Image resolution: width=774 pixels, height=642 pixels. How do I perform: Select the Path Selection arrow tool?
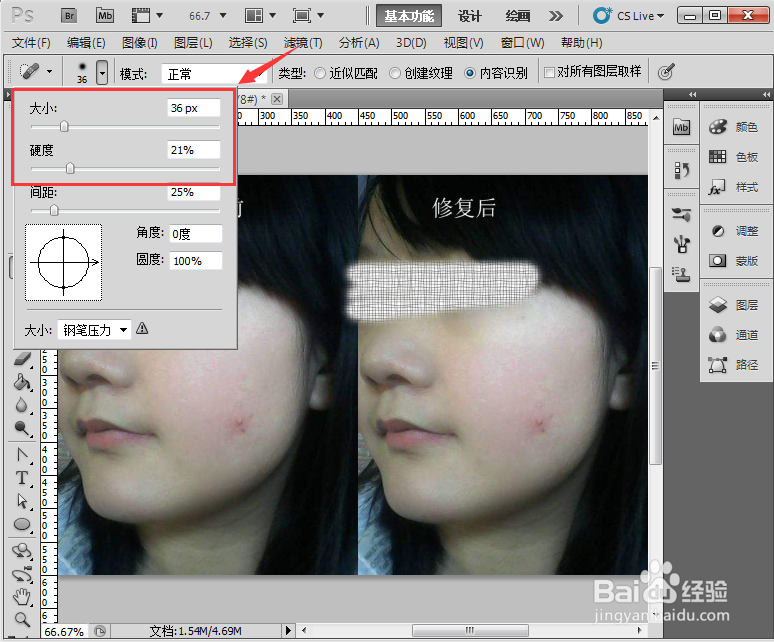[x=22, y=500]
